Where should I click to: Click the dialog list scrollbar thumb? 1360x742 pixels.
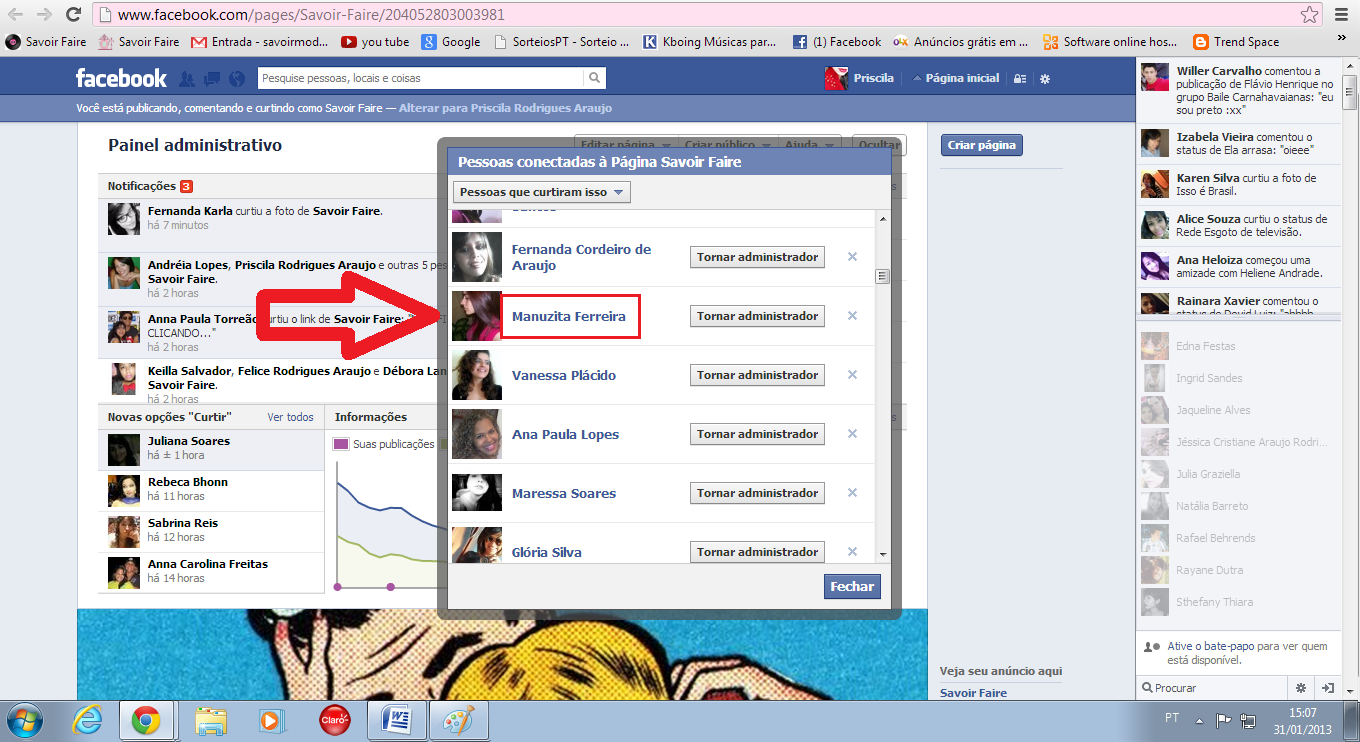coord(882,277)
